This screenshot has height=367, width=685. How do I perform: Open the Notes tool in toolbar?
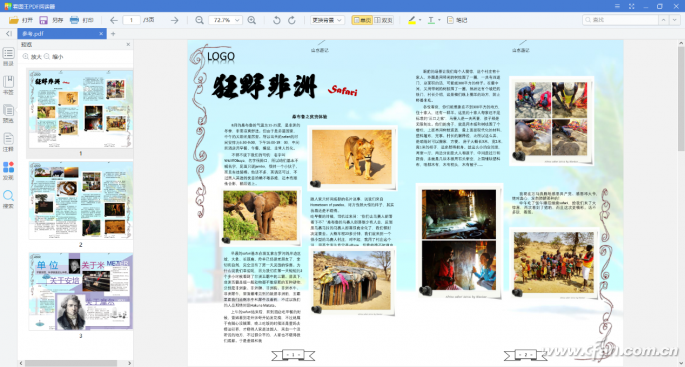(x=457, y=20)
